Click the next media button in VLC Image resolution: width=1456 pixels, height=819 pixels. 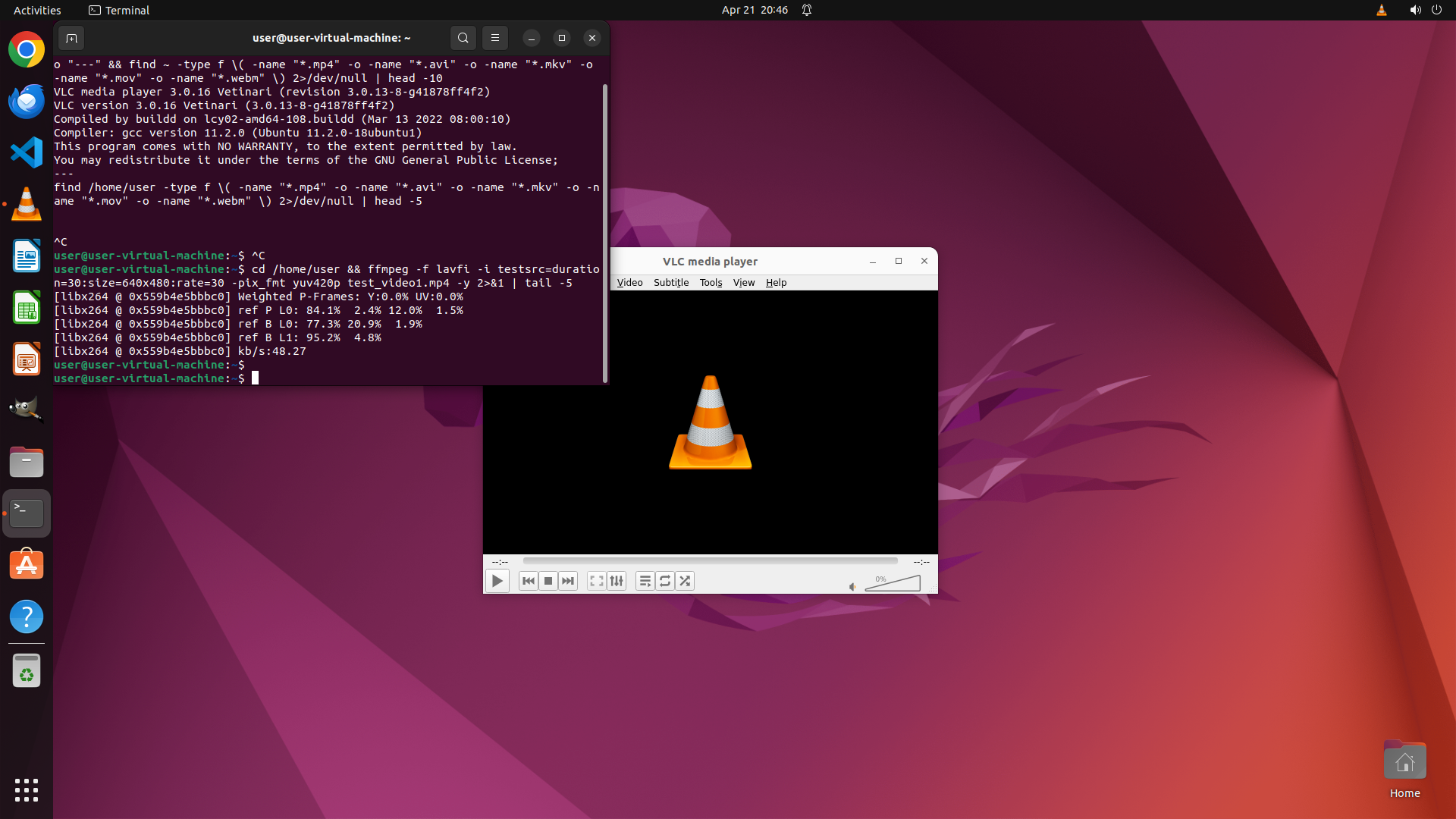[568, 581]
